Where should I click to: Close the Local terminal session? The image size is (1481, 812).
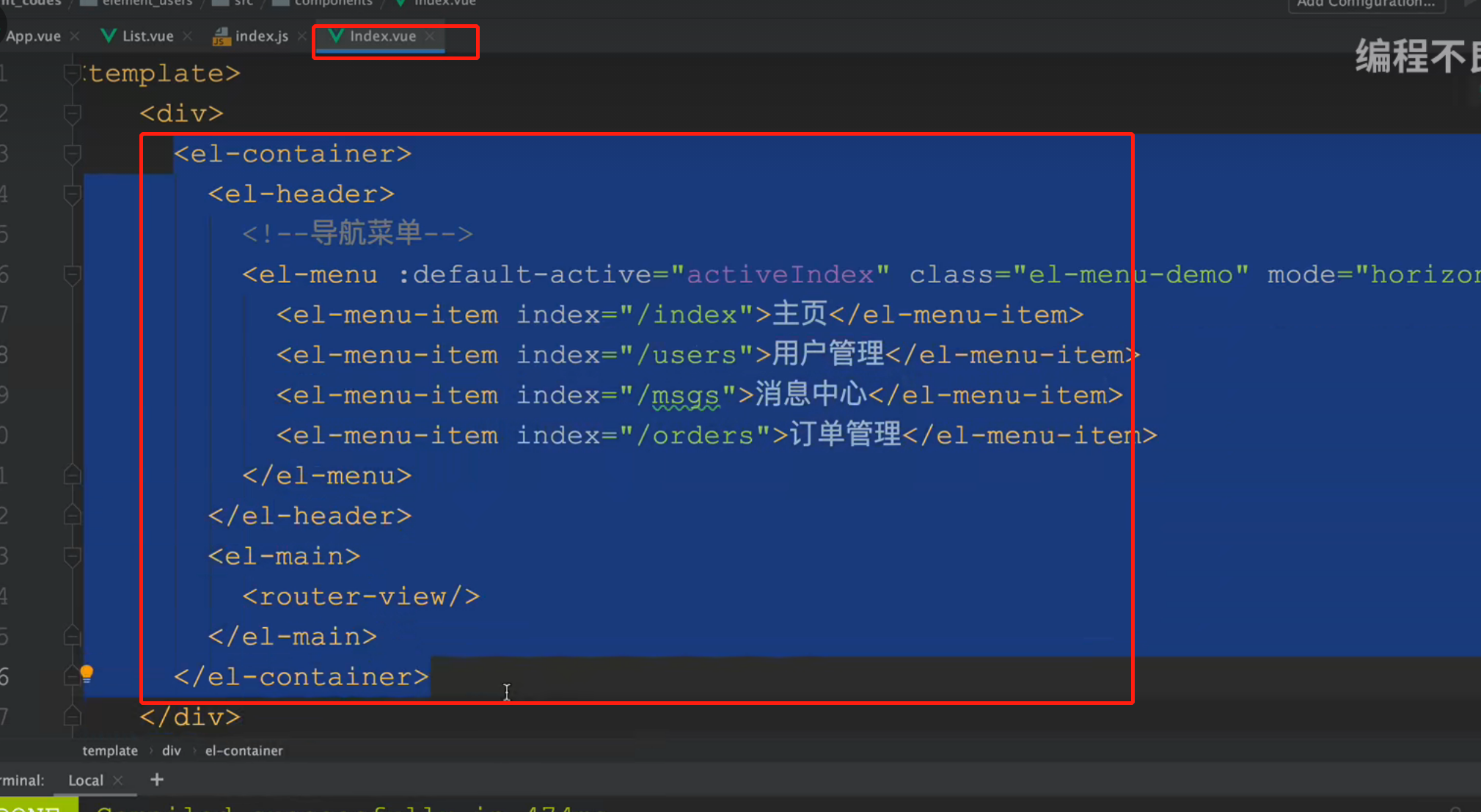118,780
